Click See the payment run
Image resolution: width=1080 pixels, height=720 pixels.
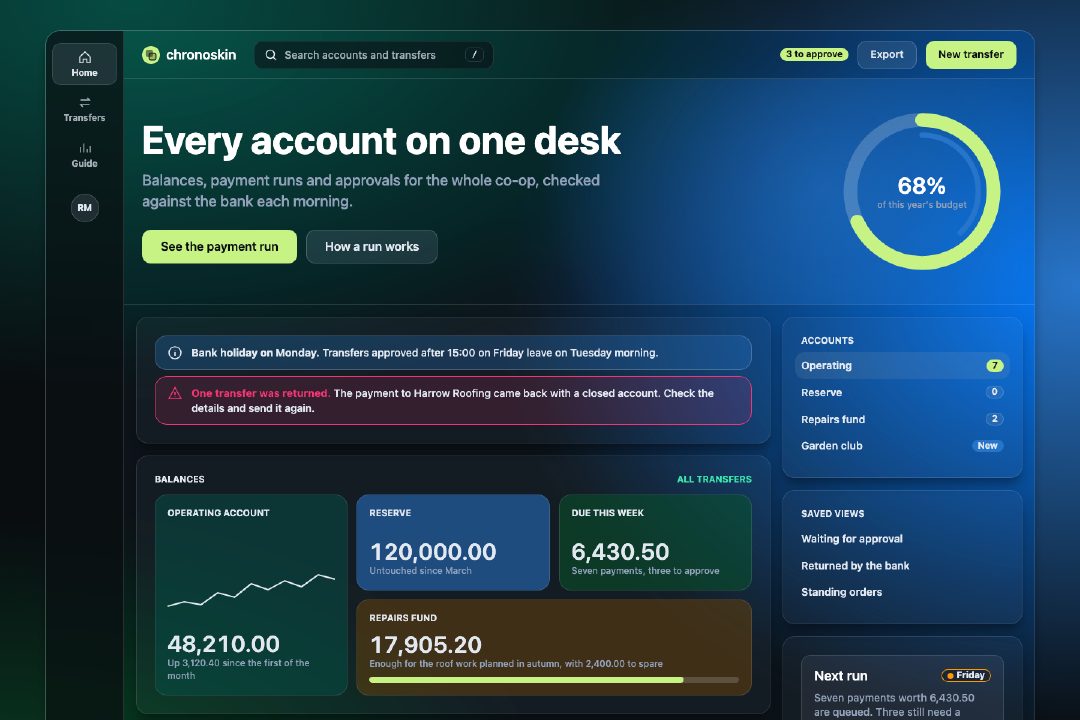[x=219, y=247]
